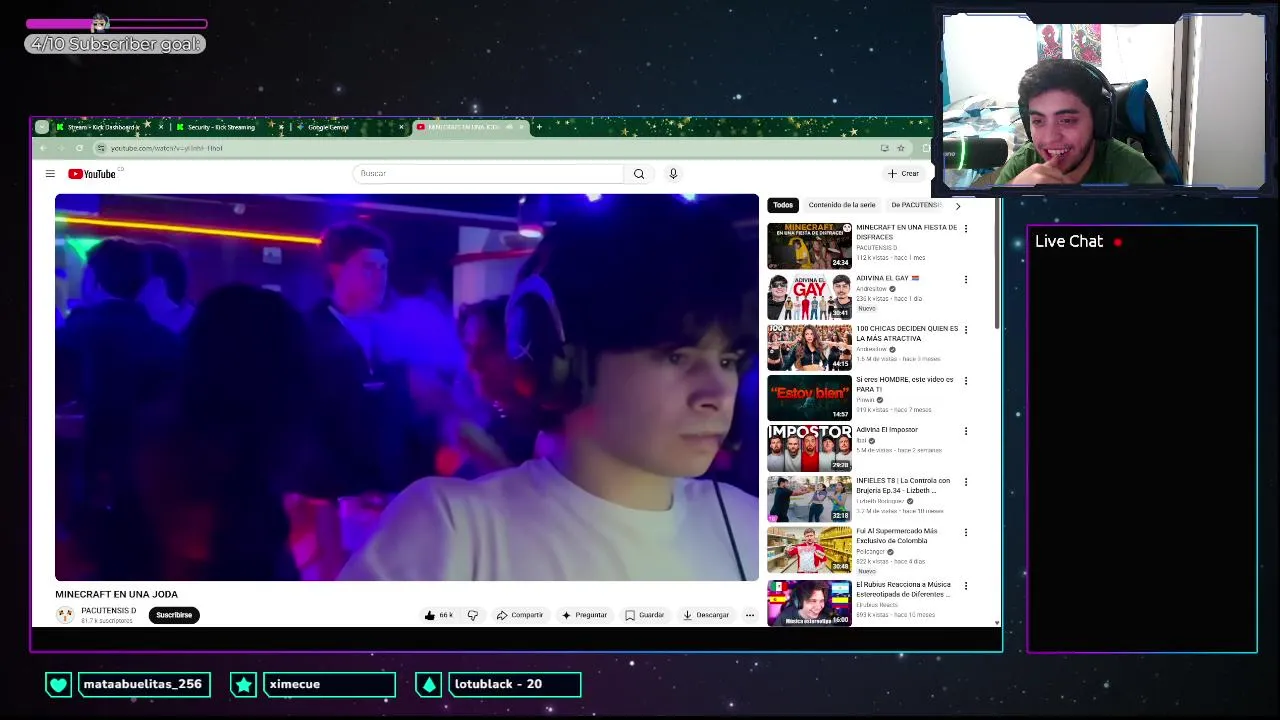The height and width of the screenshot is (720, 1280).
Task: Open Estoy bien video thumbnail
Action: click(x=809, y=398)
